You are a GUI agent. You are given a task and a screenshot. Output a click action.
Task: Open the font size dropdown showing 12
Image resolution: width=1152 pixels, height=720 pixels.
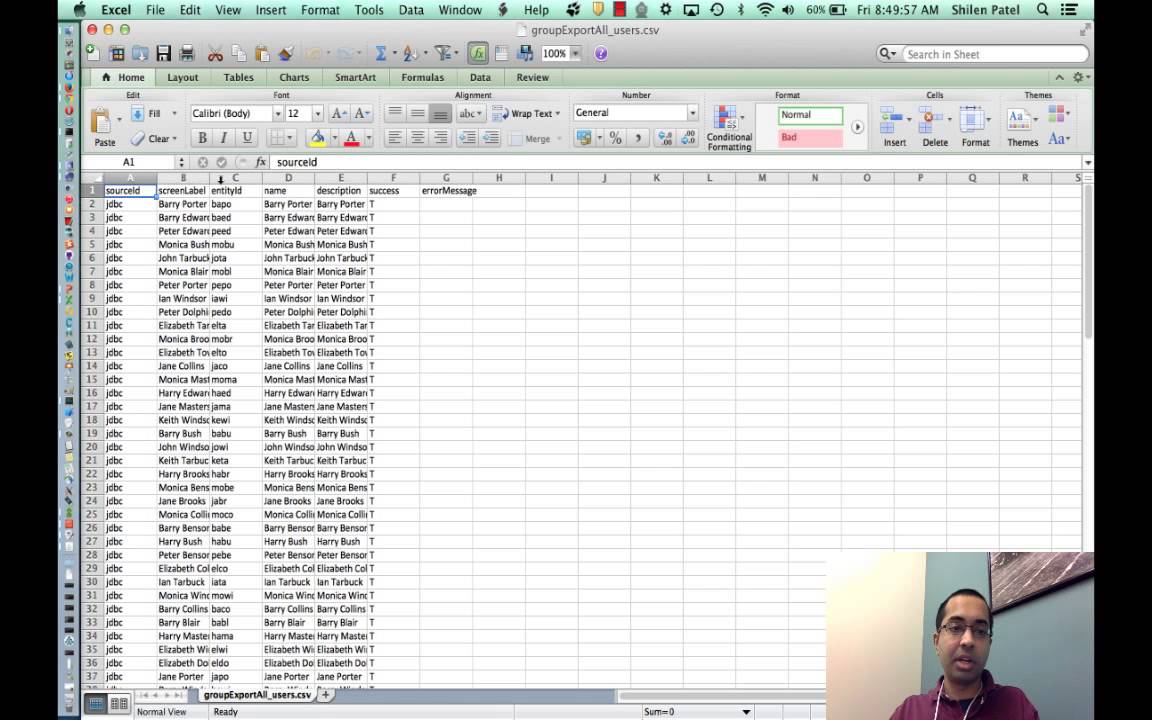coord(317,113)
